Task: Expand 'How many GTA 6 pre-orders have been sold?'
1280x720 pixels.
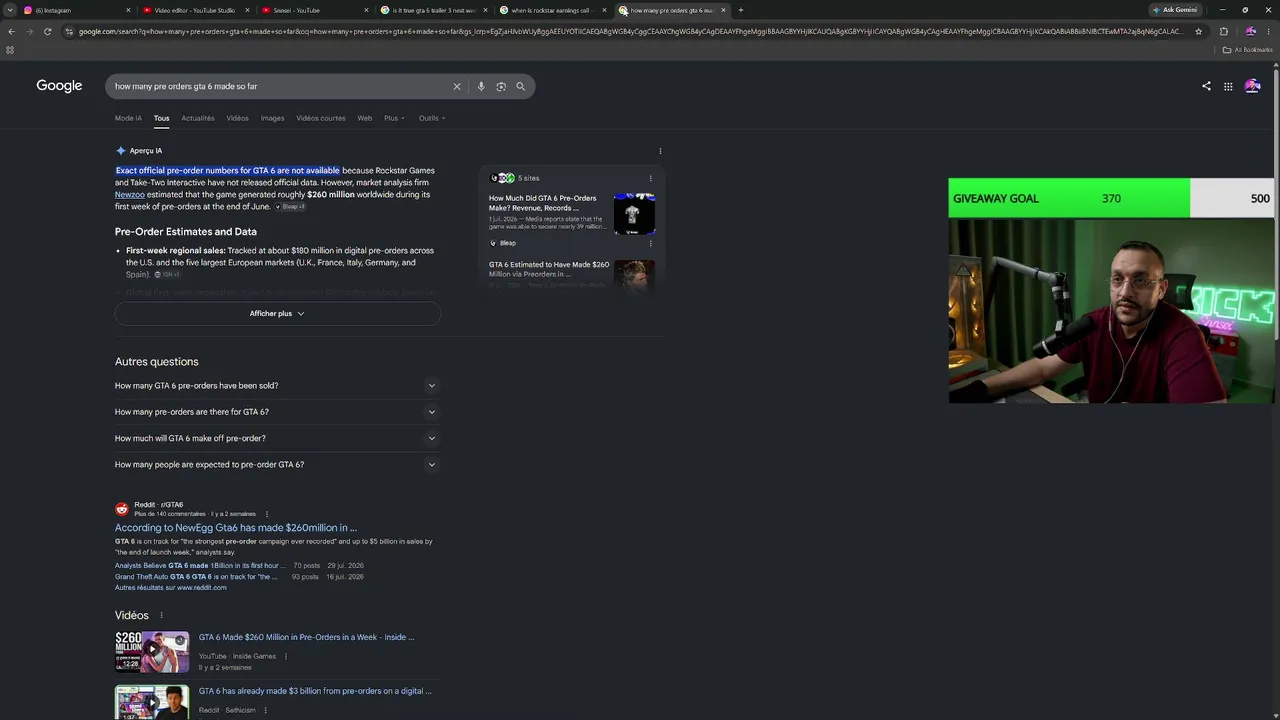Action: tap(277, 386)
